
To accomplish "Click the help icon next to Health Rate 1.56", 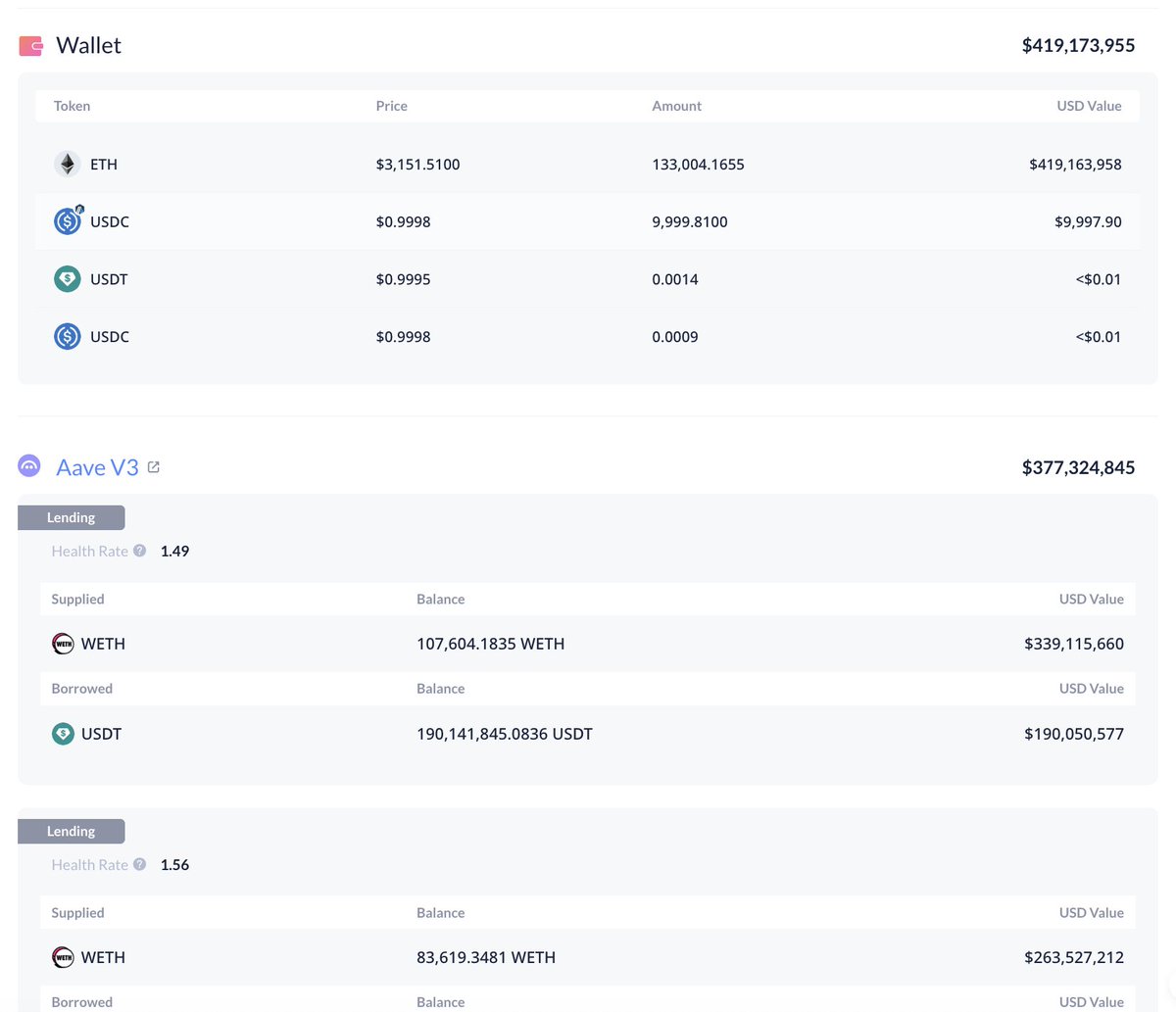I will tap(138, 864).
